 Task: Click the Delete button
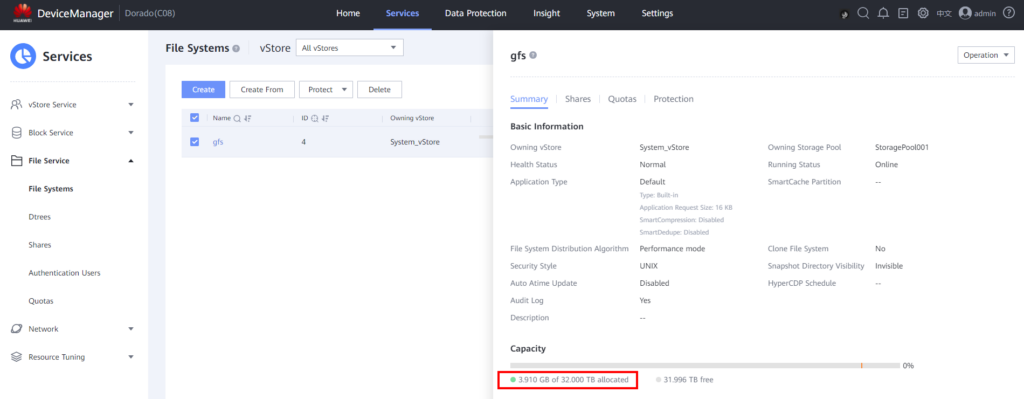click(x=379, y=89)
